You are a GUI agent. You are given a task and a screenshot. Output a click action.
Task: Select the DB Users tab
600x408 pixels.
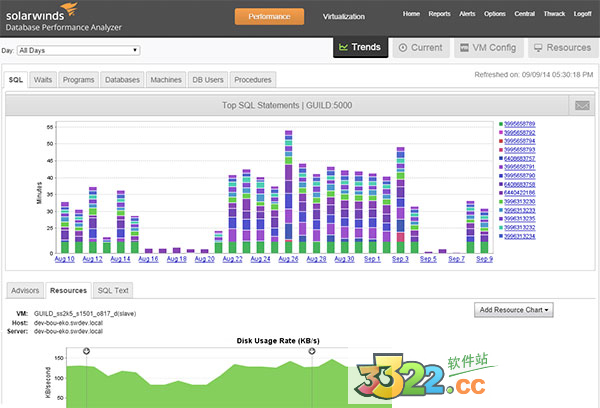tap(208, 80)
